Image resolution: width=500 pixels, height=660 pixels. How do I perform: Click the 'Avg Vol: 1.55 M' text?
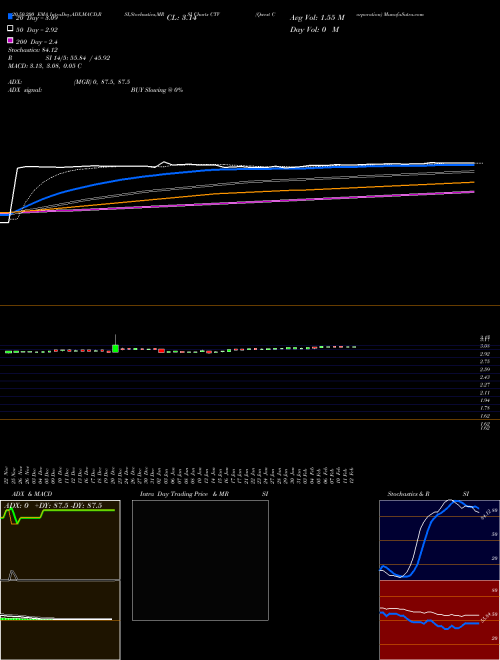tap(317, 18)
